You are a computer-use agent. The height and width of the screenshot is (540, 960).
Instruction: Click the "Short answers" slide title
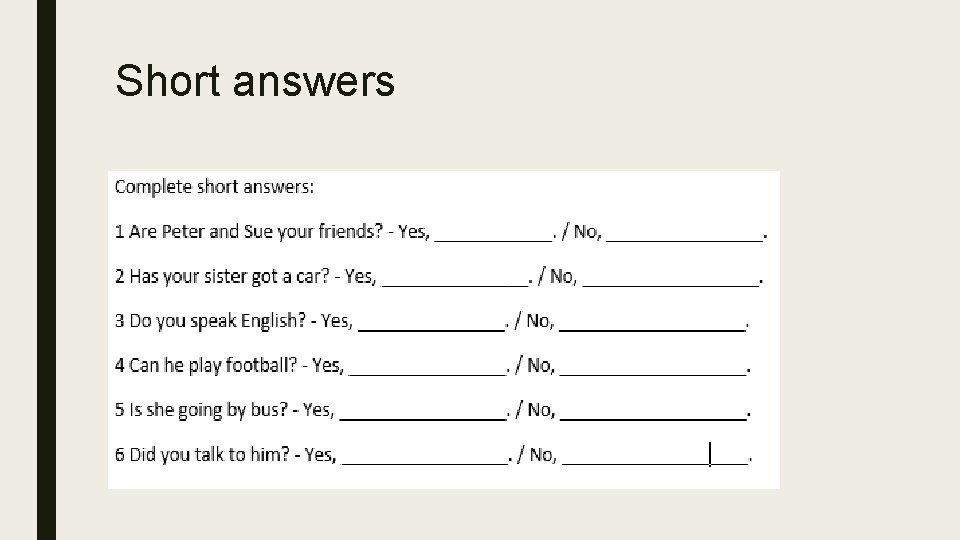(x=255, y=82)
